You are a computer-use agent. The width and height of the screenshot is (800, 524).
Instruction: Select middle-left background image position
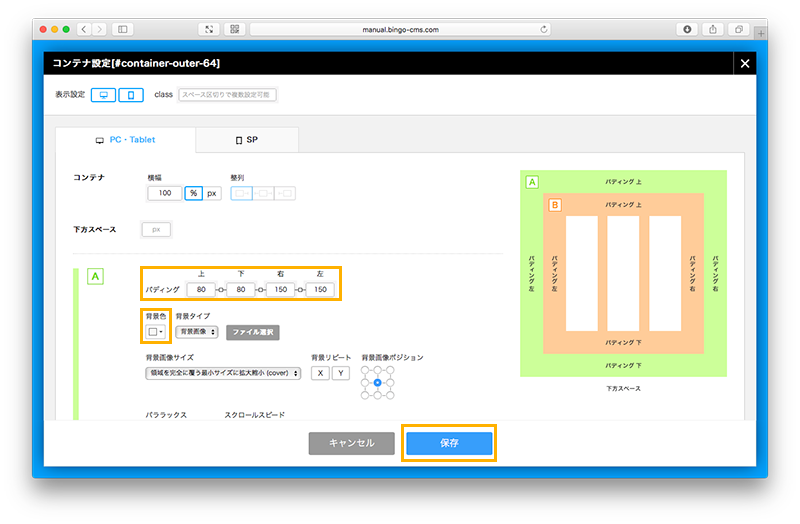(x=365, y=383)
